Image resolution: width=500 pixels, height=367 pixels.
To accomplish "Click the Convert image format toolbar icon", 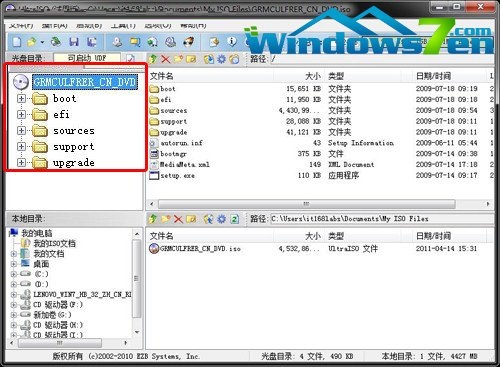I will pyautogui.click(x=135, y=42).
